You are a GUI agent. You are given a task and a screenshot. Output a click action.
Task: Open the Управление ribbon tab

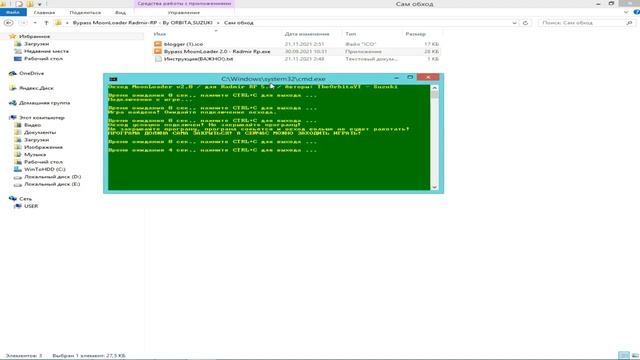tap(184, 13)
